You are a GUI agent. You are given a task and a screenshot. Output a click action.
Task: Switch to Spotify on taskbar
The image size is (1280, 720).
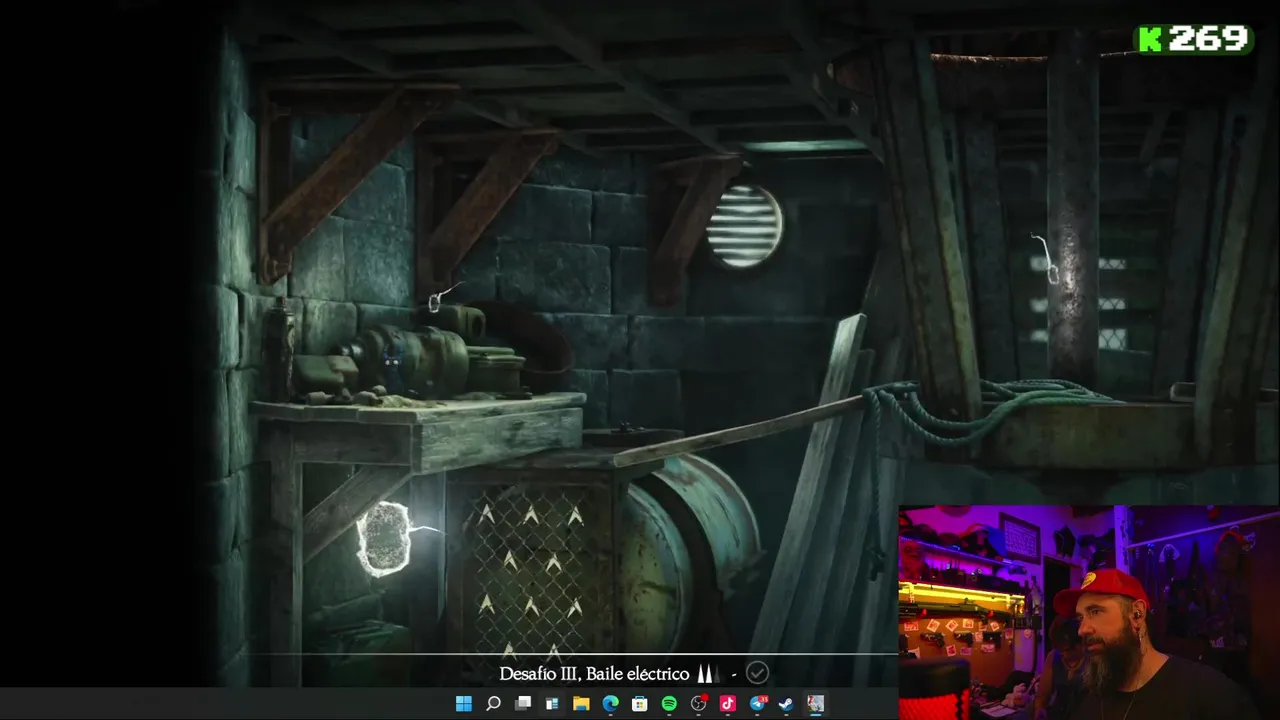click(669, 704)
